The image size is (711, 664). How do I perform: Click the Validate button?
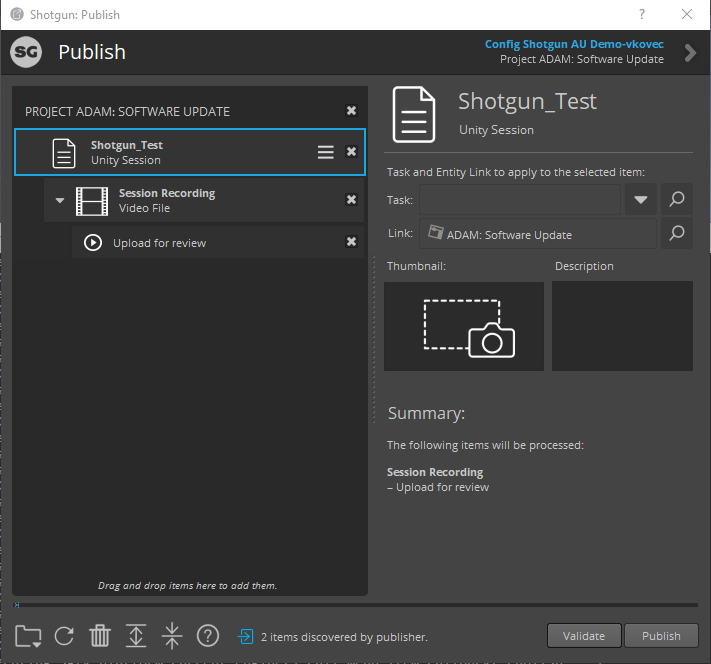(584, 635)
